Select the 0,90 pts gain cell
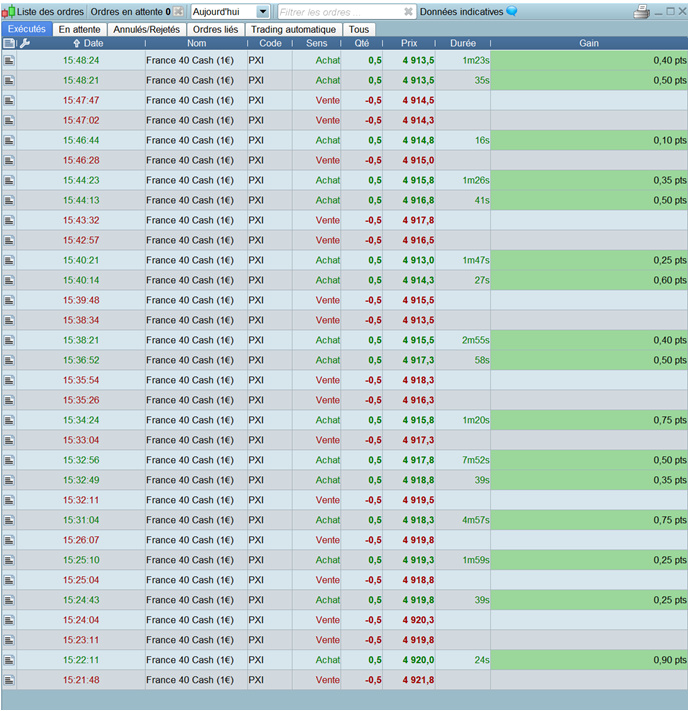Viewport: 692px width, 711px height. point(589,660)
